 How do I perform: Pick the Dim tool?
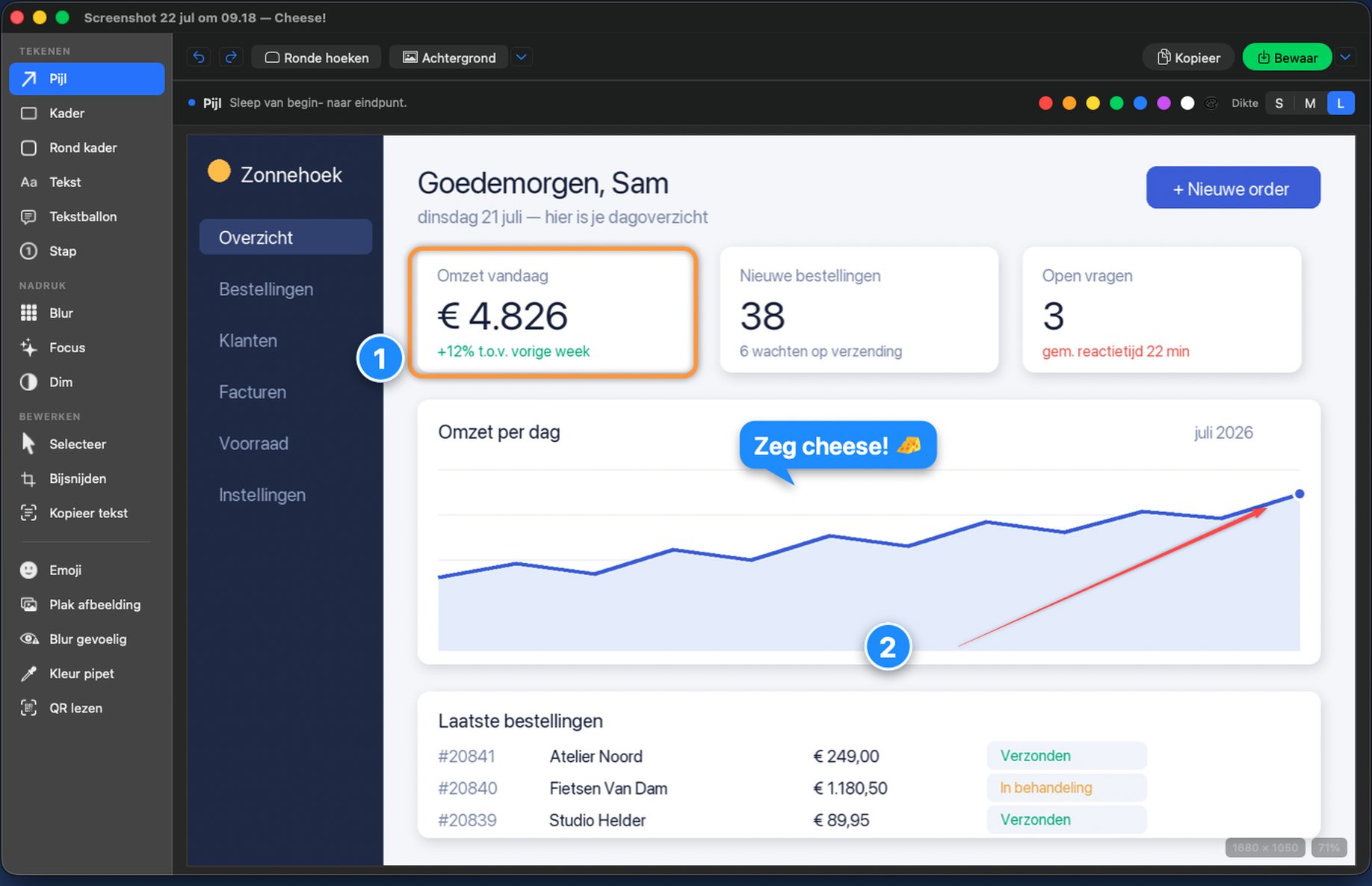coord(87,381)
